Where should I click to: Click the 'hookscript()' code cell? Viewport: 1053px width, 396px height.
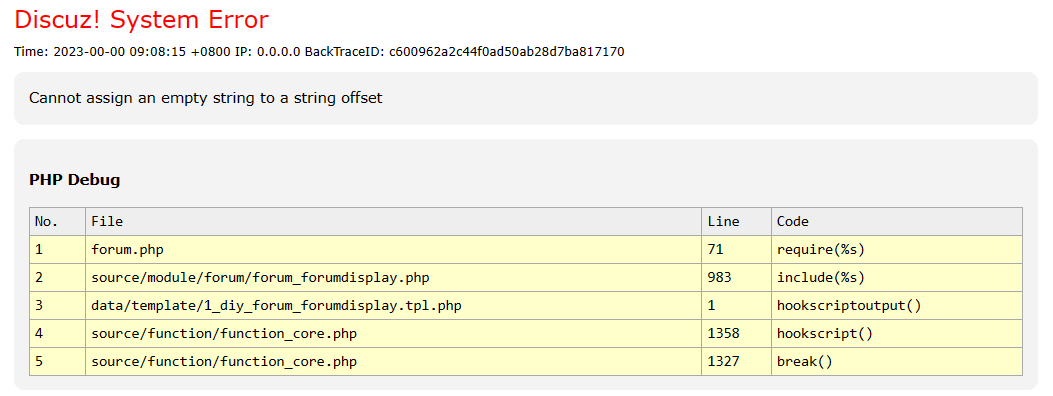[x=897, y=334]
